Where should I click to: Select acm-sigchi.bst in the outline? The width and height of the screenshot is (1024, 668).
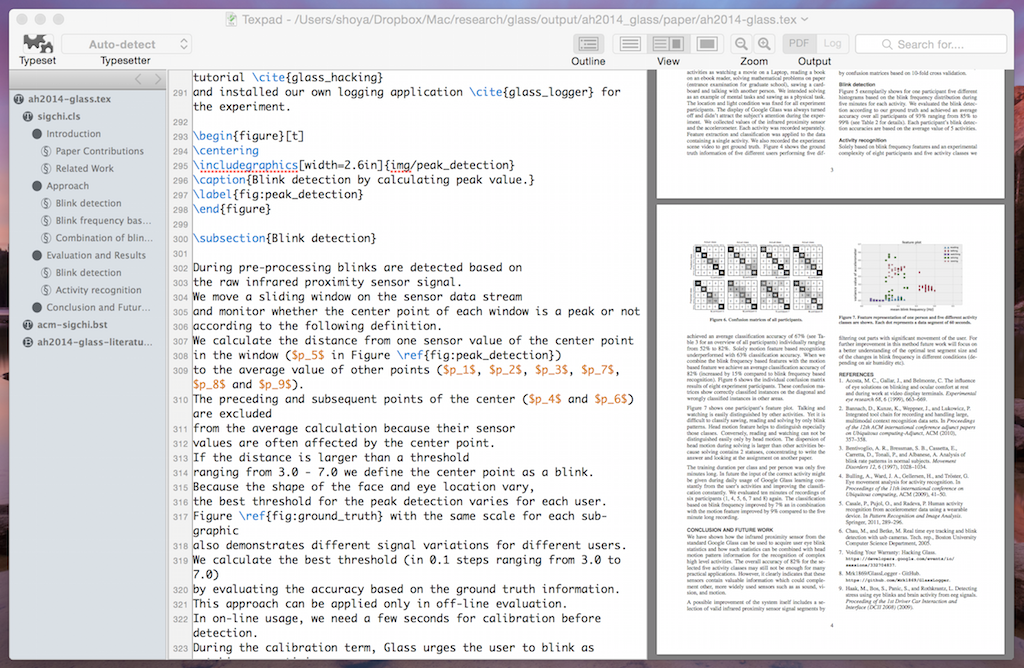click(72, 325)
